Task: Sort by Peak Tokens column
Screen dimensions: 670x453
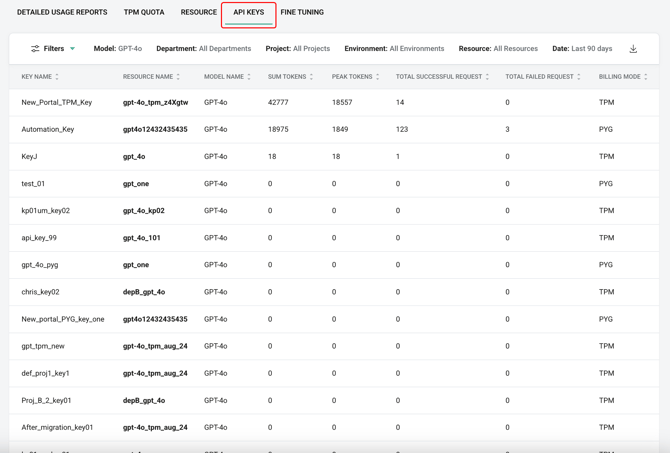Action: [378, 76]
